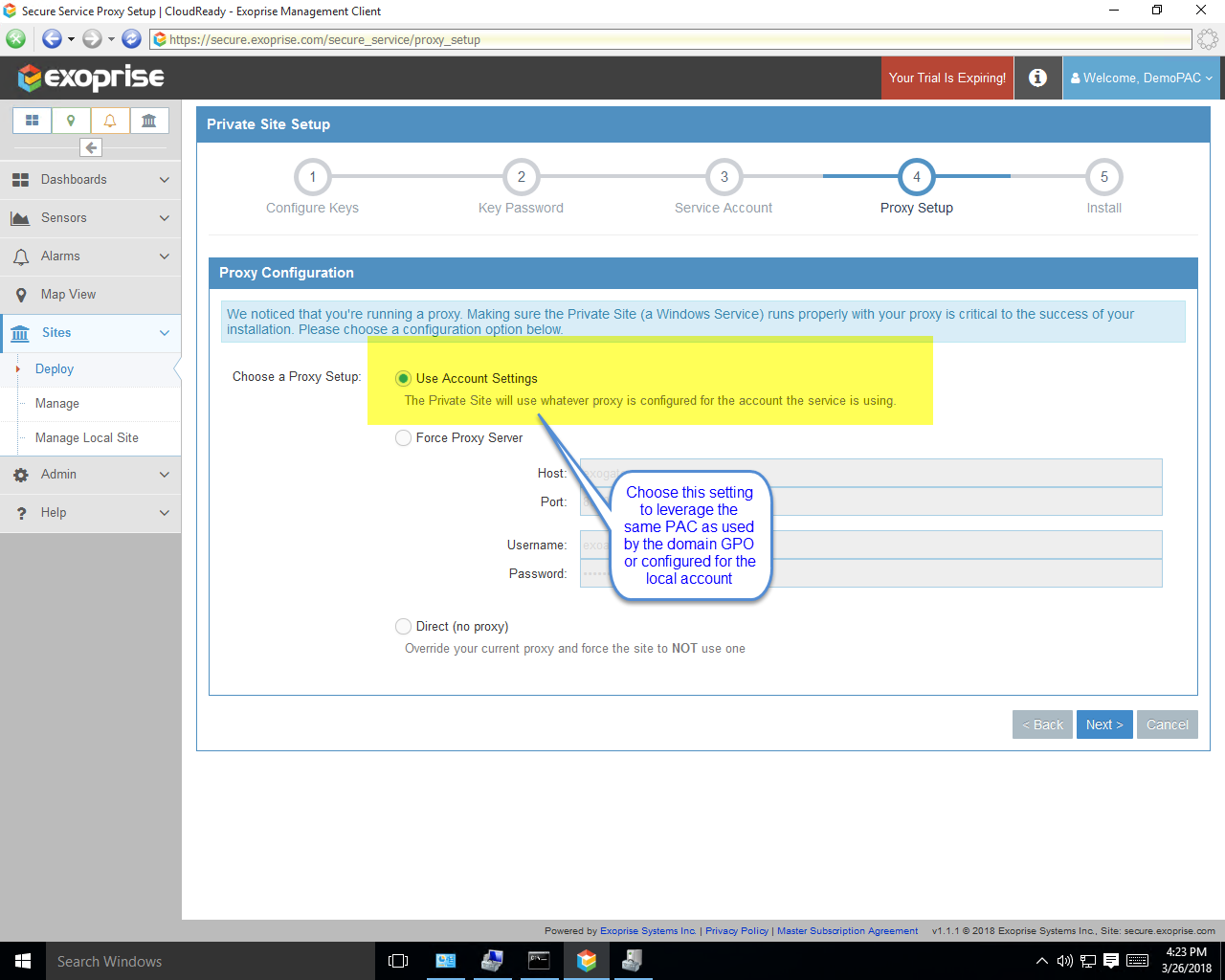1225x980 pixels.
Task: Collapse the sidebar with left arrow
Action: pyautogui.click(x=91, y=147)
